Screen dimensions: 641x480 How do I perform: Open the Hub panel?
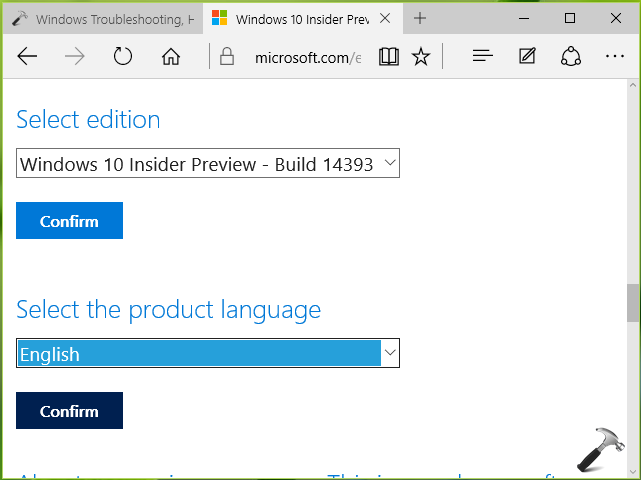pos(482,56)
